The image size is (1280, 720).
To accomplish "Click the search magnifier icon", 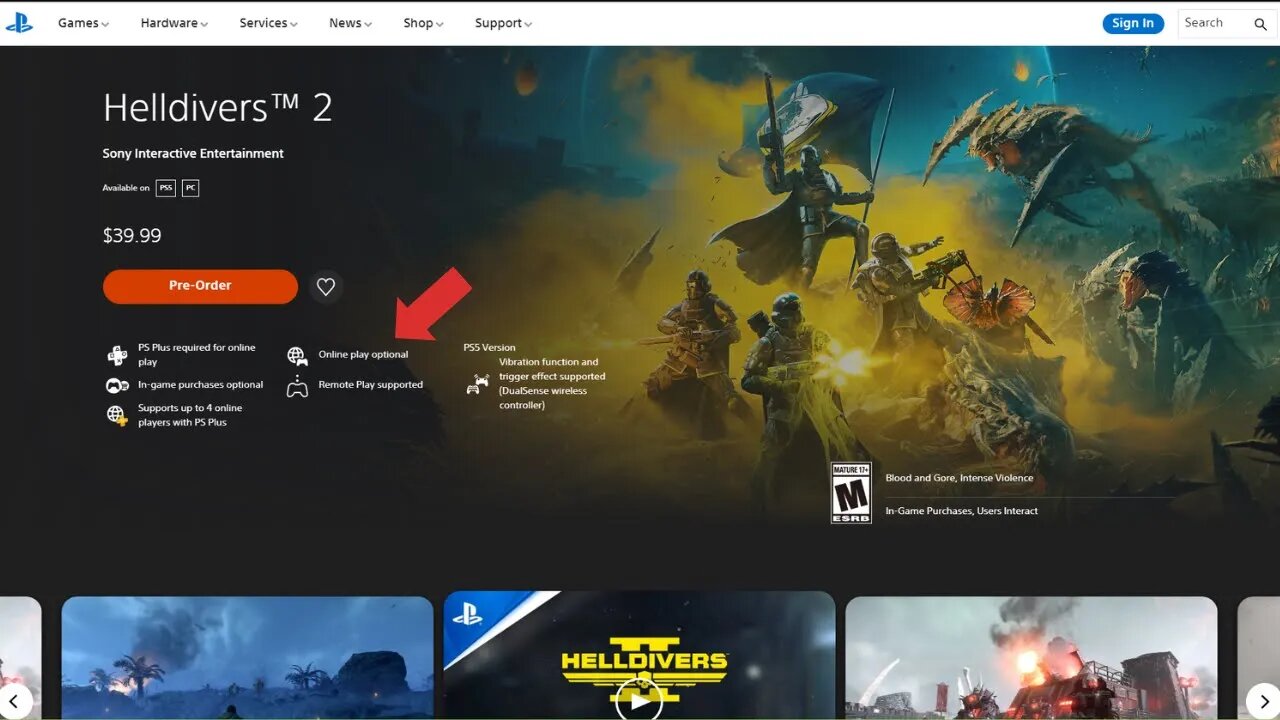I will [x=1261, y=23].
